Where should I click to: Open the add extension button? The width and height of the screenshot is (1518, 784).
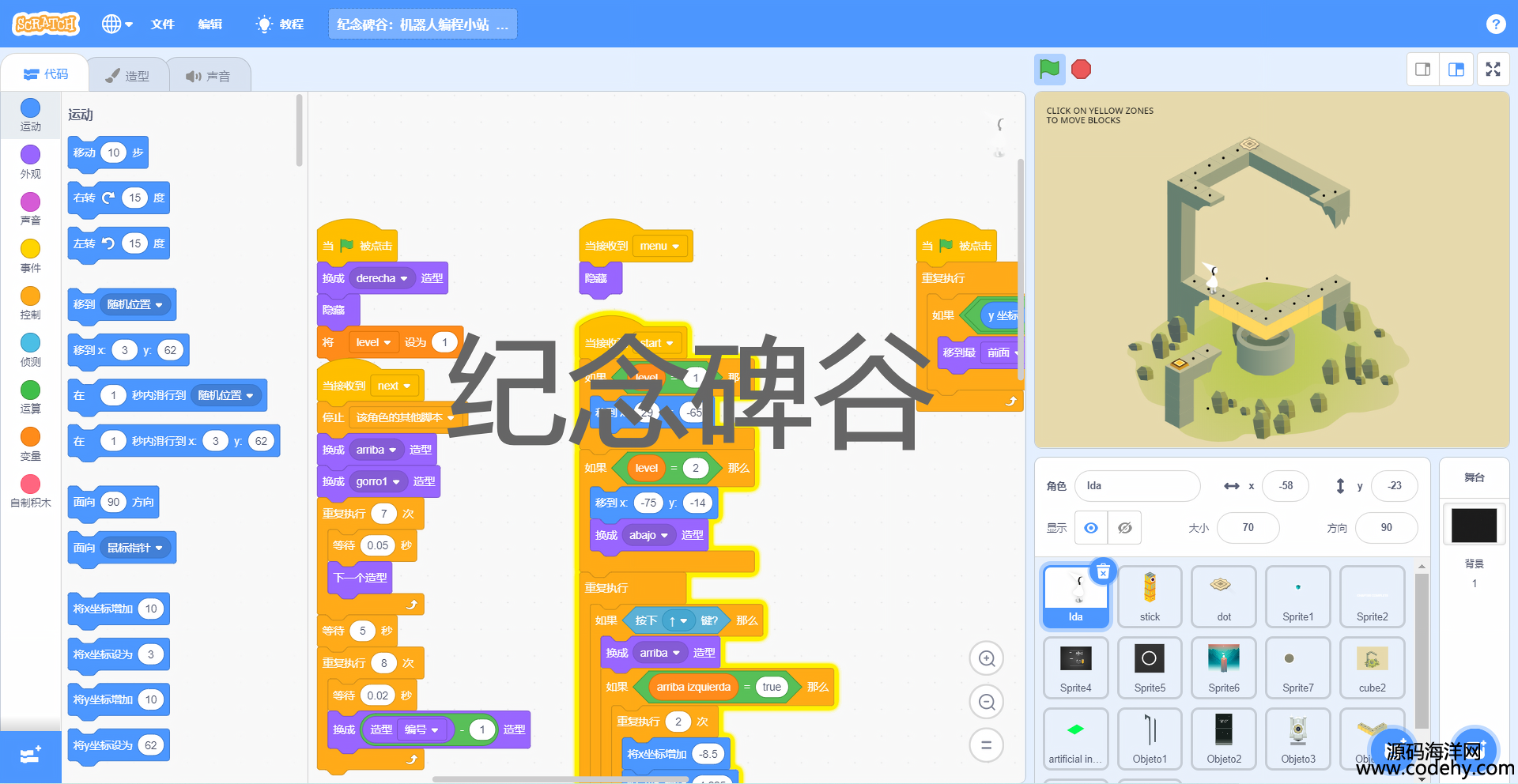(x=30, y=756)
